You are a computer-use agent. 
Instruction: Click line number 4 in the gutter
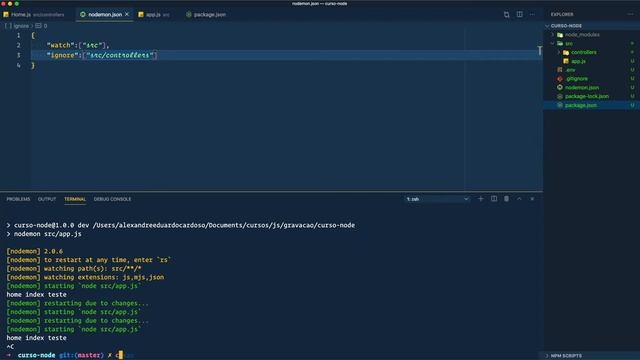pos(18,65)
